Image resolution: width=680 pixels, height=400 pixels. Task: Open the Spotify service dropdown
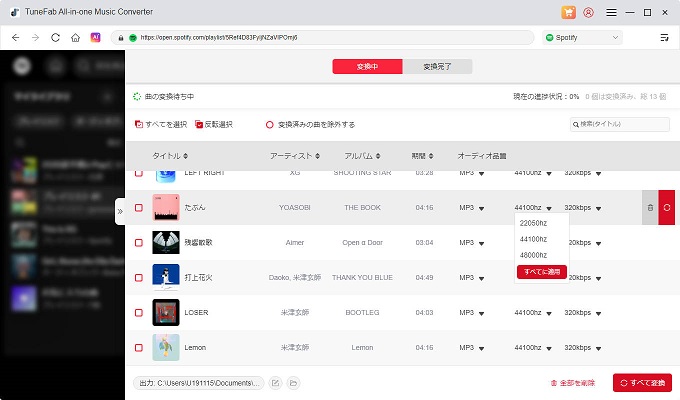point(582,38)
